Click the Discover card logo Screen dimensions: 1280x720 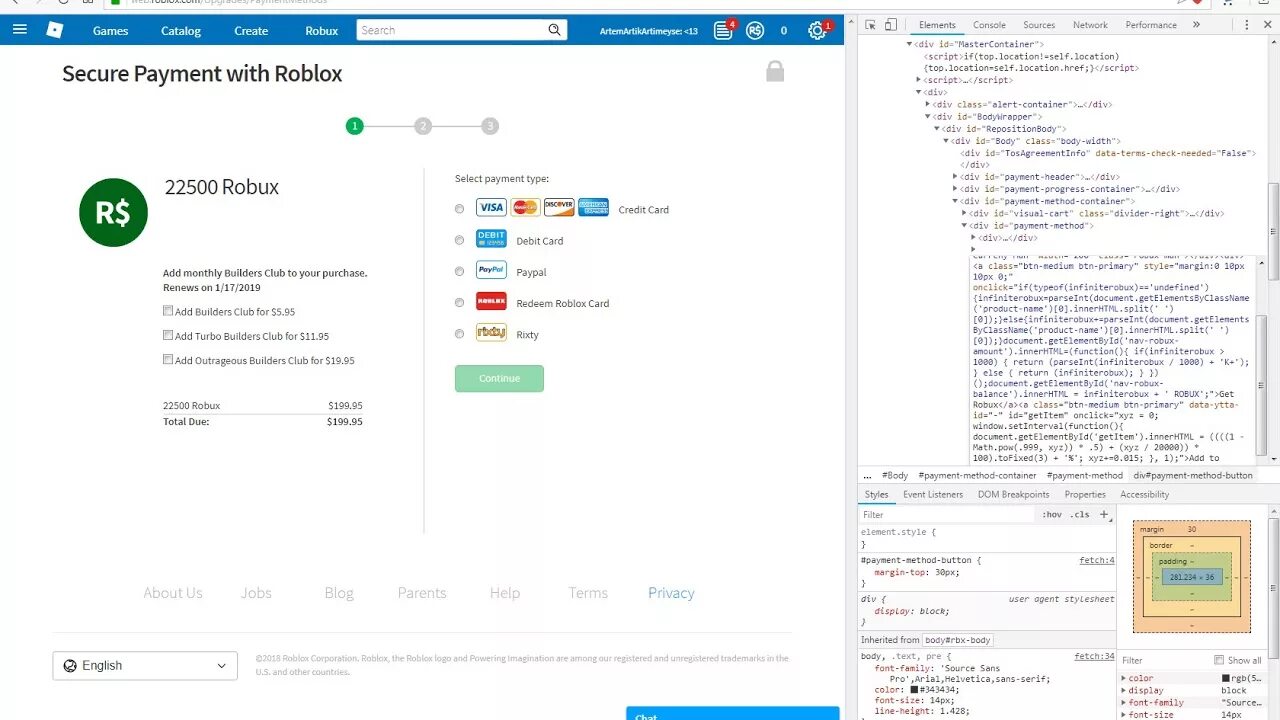[559, 208]
